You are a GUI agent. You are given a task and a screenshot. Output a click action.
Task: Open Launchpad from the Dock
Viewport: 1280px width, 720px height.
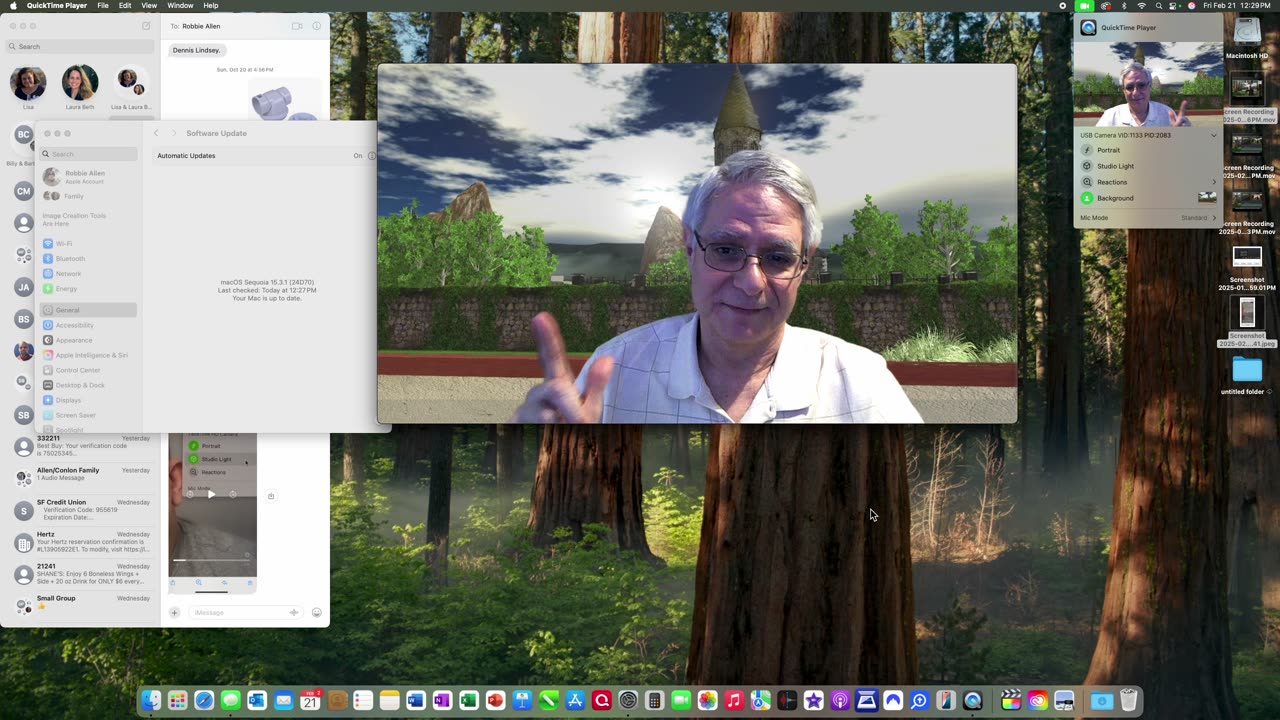tap(178, 701)
